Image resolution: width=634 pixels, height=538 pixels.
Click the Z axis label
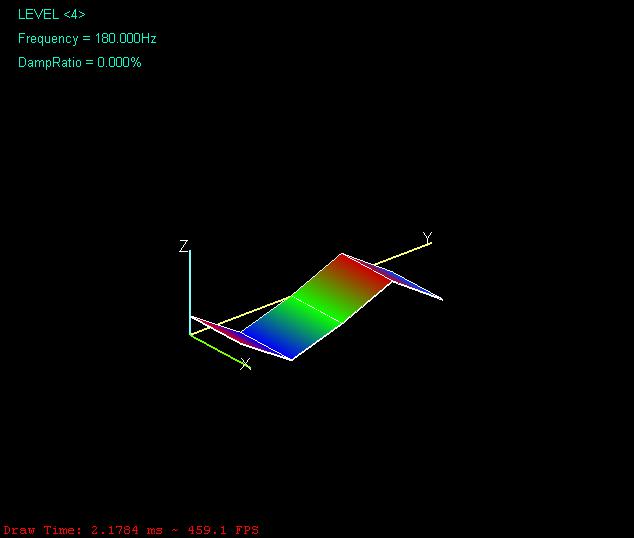tap(184, 246)
